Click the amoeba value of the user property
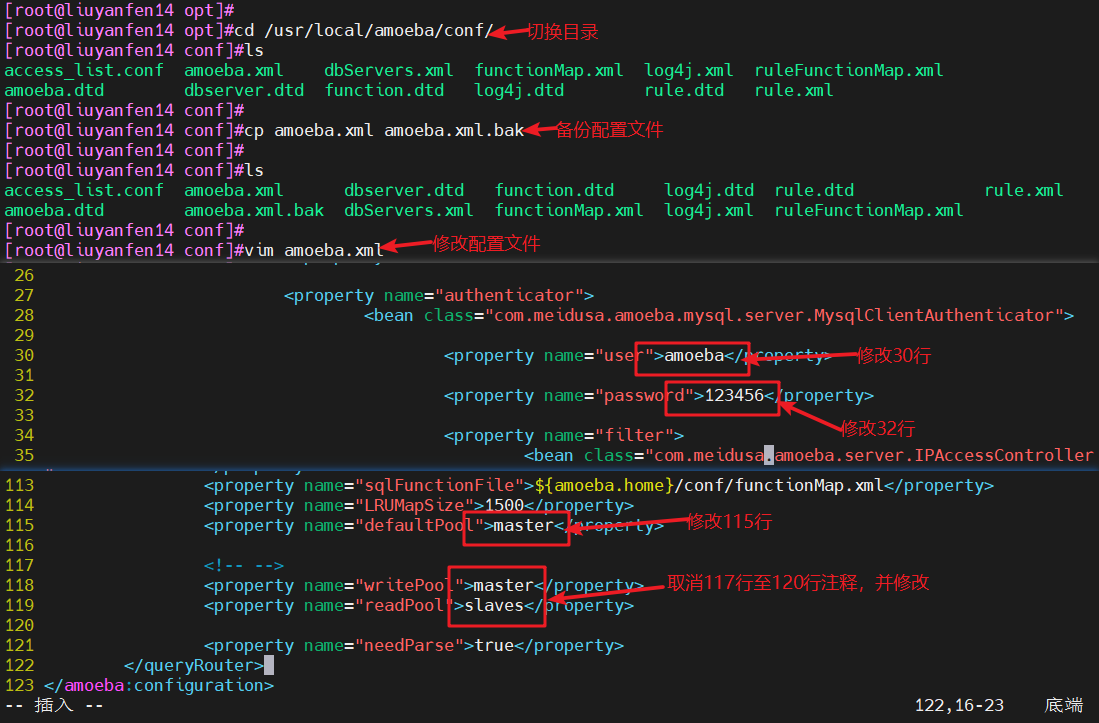Viewport: 1099px width, 723px height. 694,355
